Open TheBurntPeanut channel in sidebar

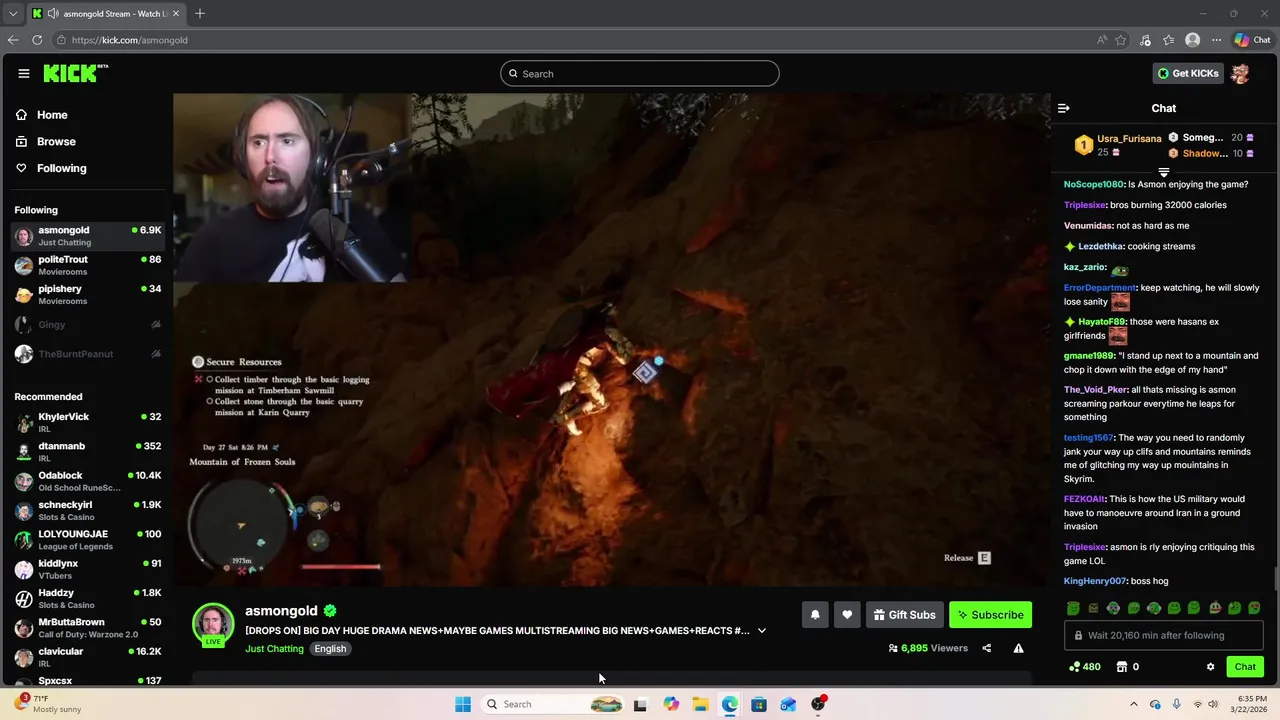[x=87, y=354]
